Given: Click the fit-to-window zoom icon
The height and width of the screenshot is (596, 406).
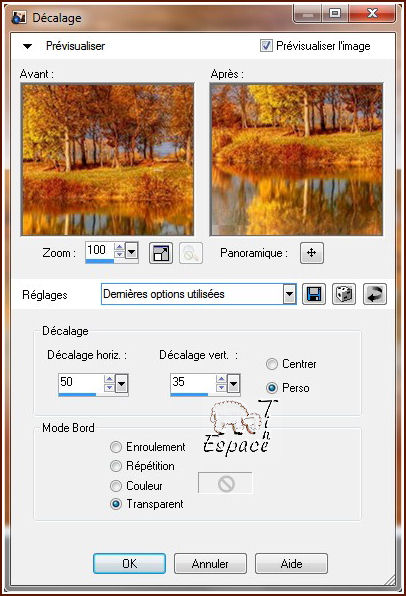Looking at the screenshot, I should click(161, 253).
